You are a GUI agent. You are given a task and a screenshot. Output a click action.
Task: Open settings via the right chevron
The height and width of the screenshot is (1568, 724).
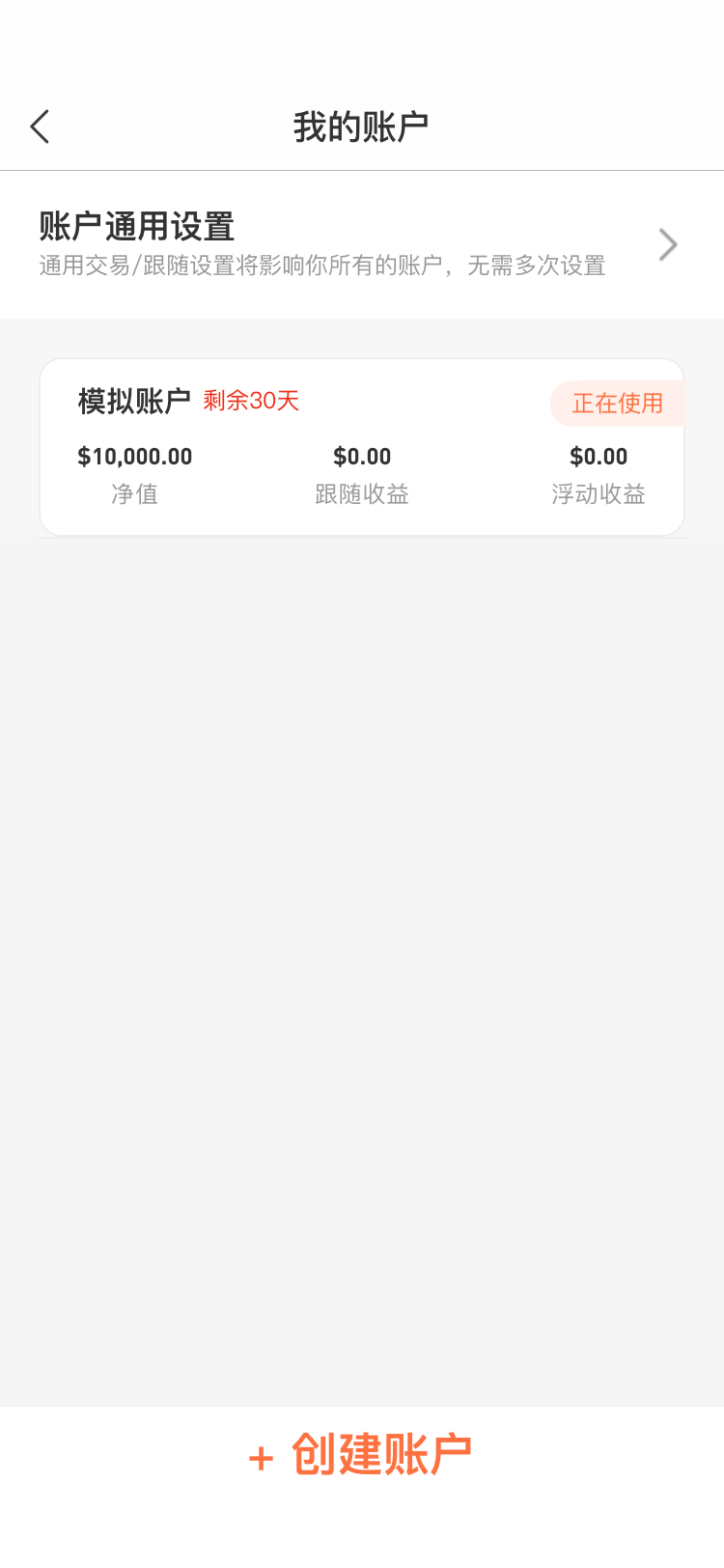667,245
